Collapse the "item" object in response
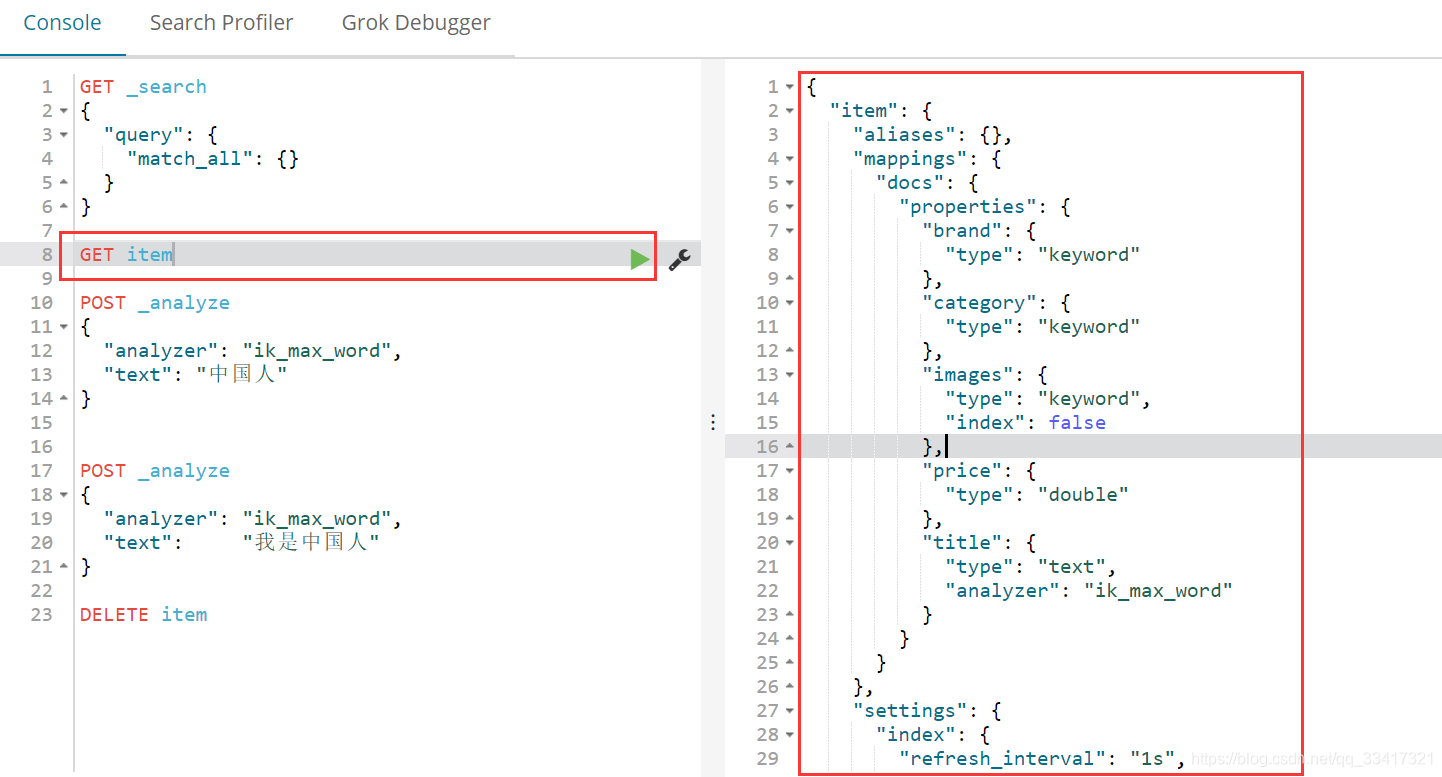The width and height of the screenshot is (1442, 777). pyautogui.click(x=789, y=111)
